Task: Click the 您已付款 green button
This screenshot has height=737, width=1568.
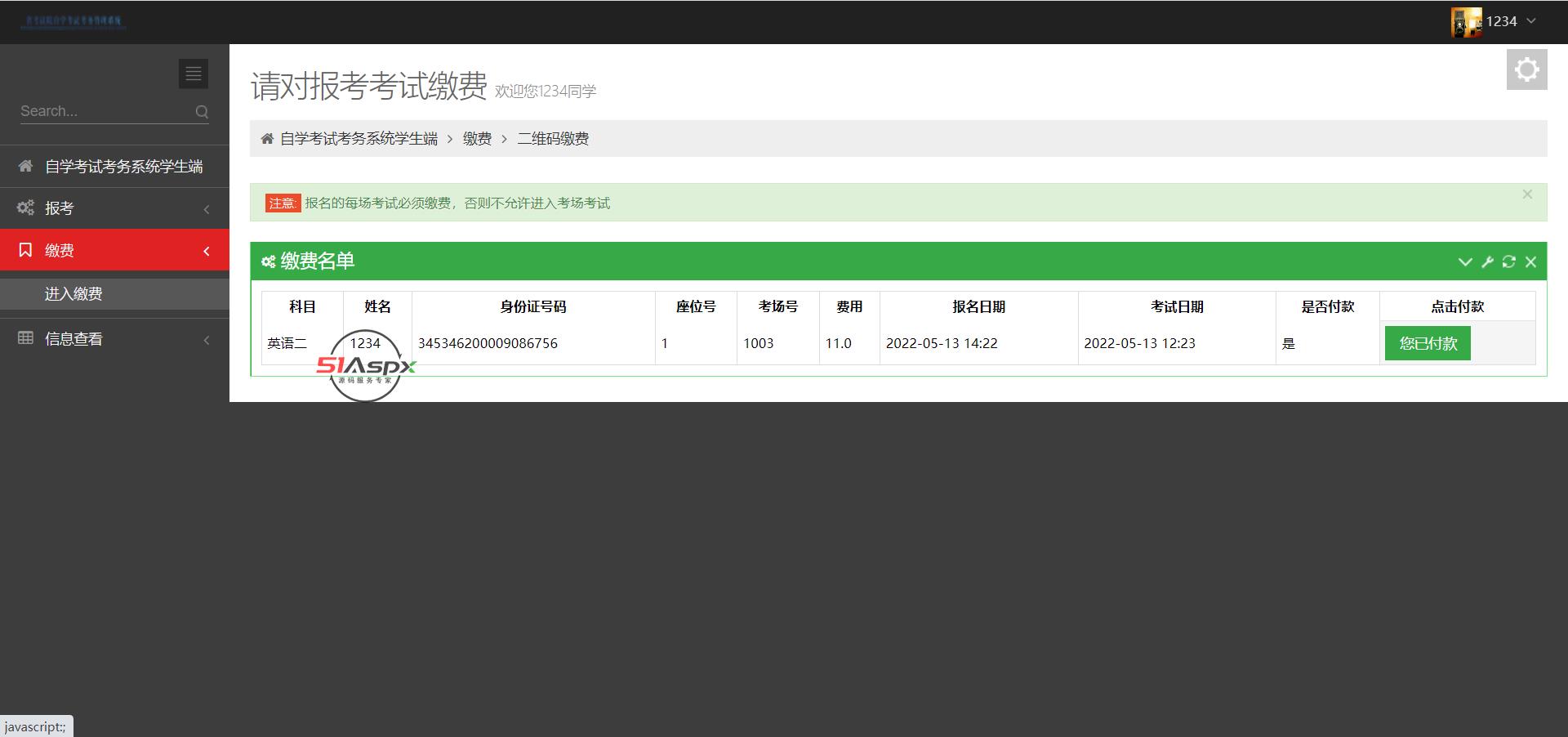Action: (x=1428, y=343)
